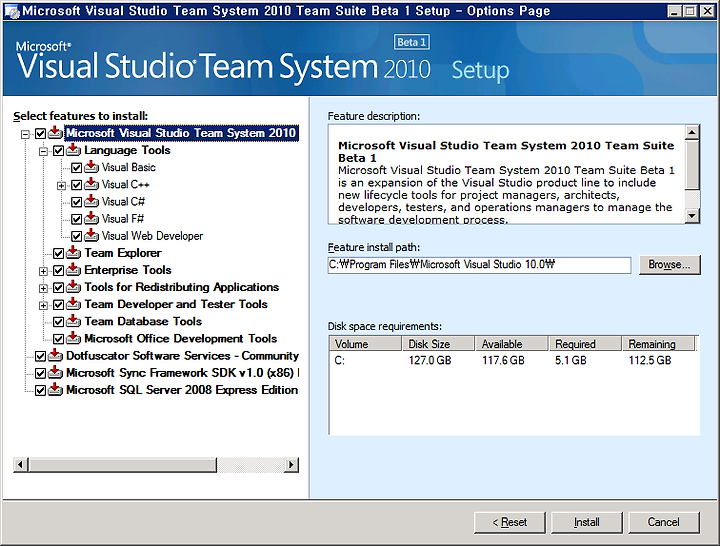Click install icon next to Team Explorer
720x546 pixels.
click(73, 253)
